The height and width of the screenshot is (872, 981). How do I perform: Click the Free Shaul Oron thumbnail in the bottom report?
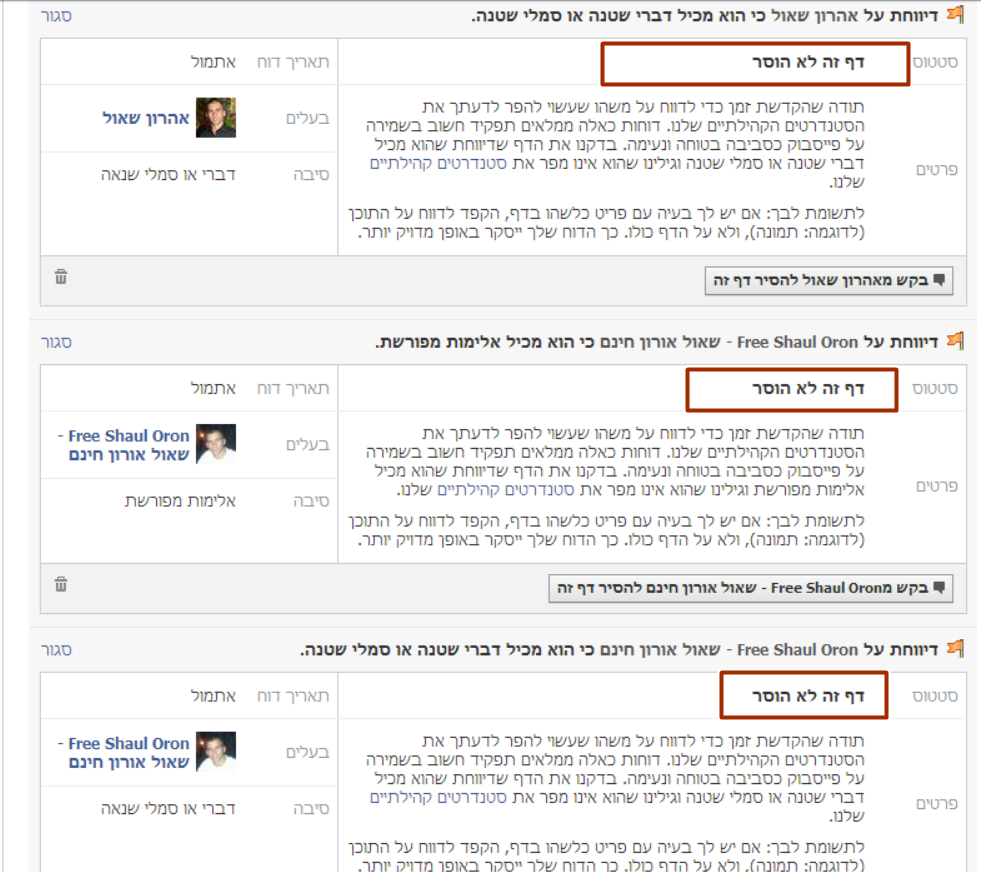(215, 752)
